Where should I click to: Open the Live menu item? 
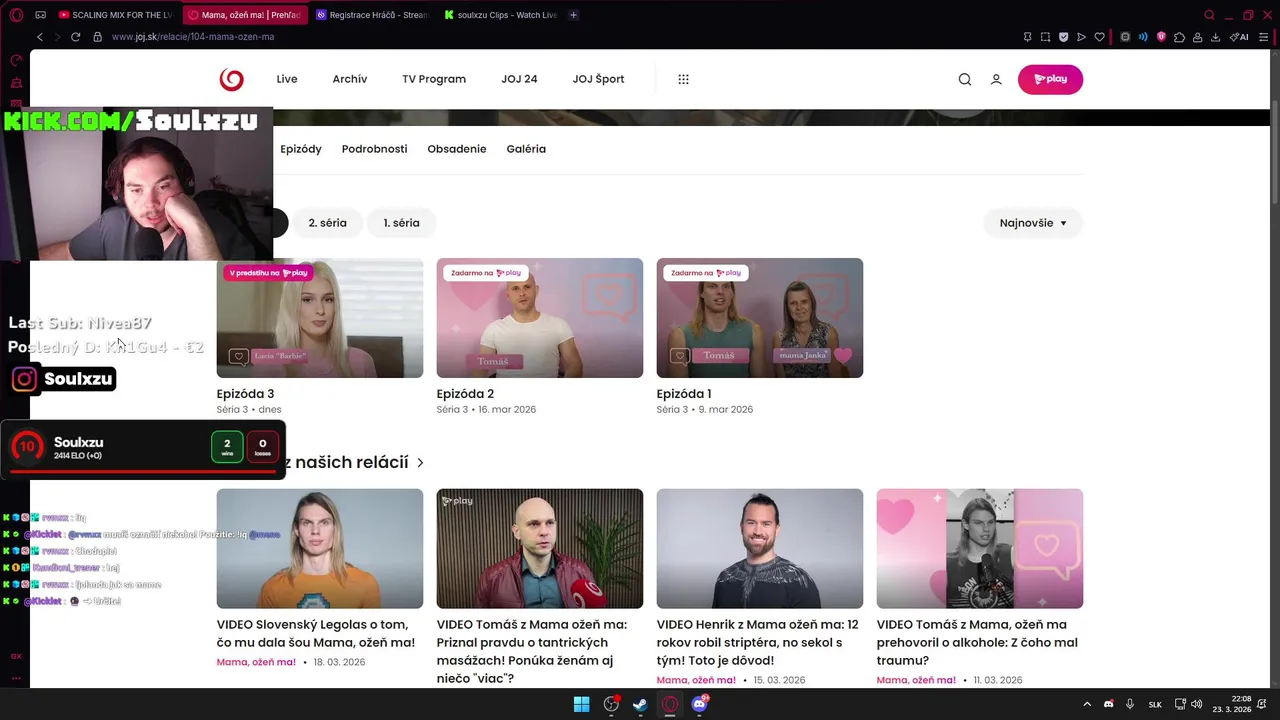[287, 79]
